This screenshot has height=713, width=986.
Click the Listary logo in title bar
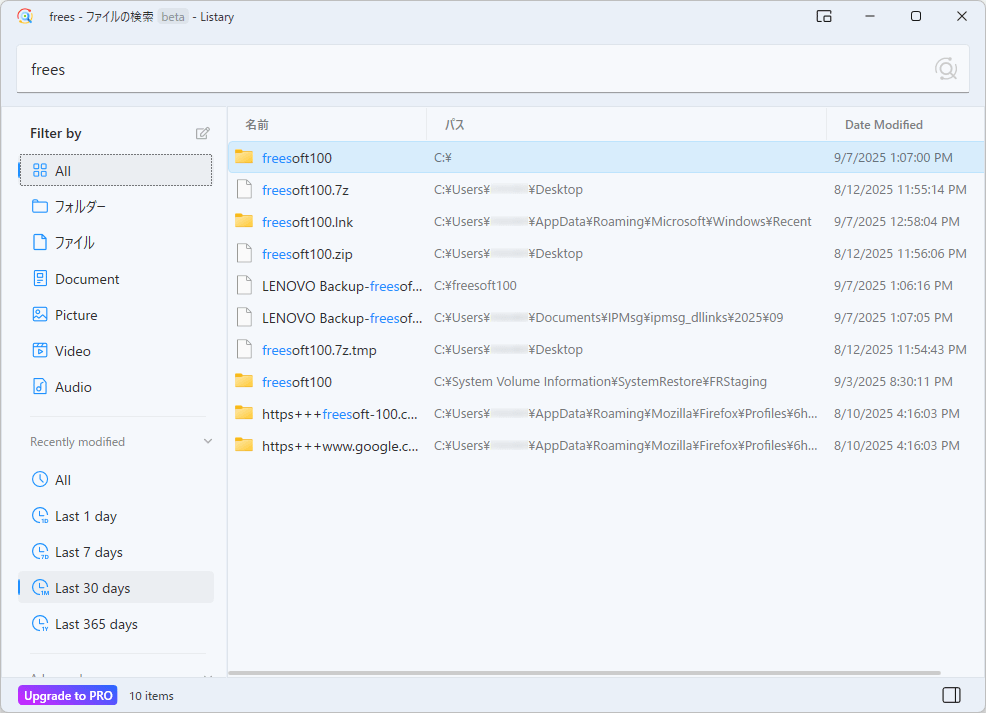(25, 16)
